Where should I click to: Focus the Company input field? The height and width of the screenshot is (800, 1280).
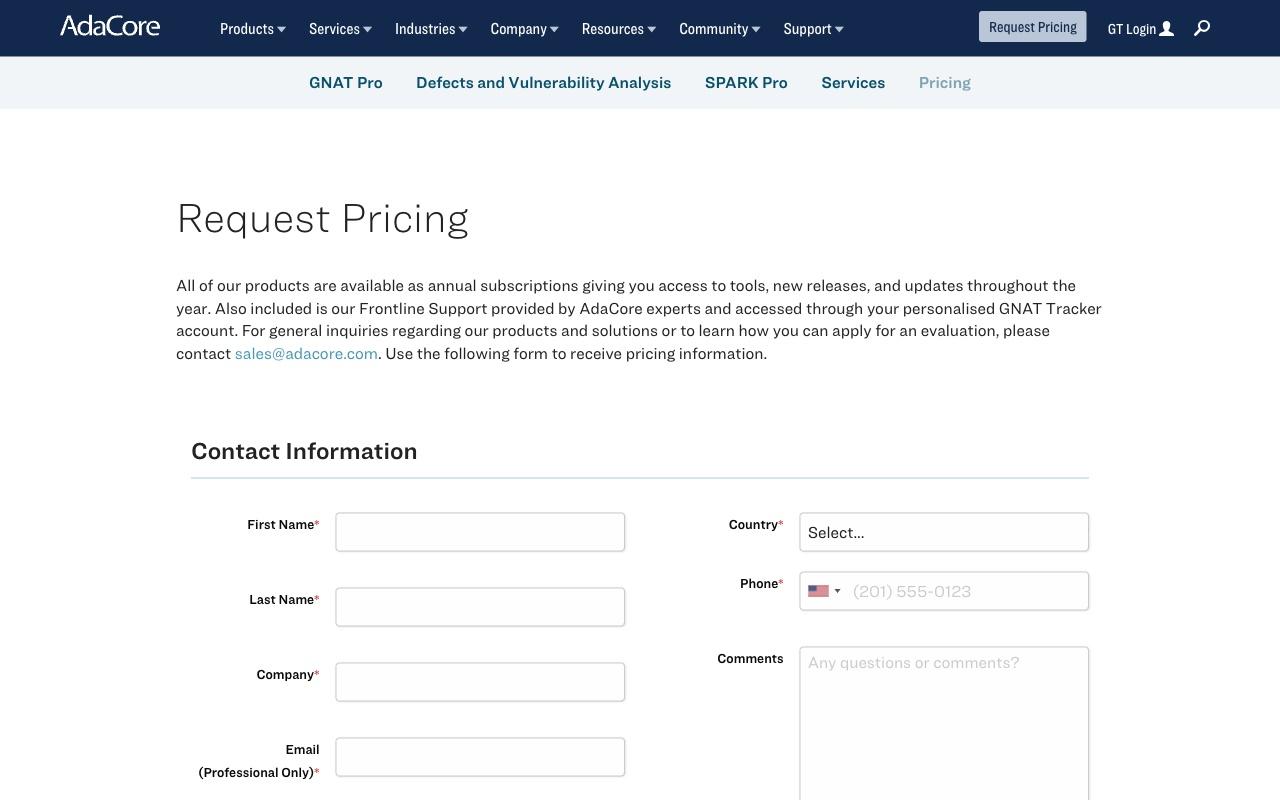[480, 682]
